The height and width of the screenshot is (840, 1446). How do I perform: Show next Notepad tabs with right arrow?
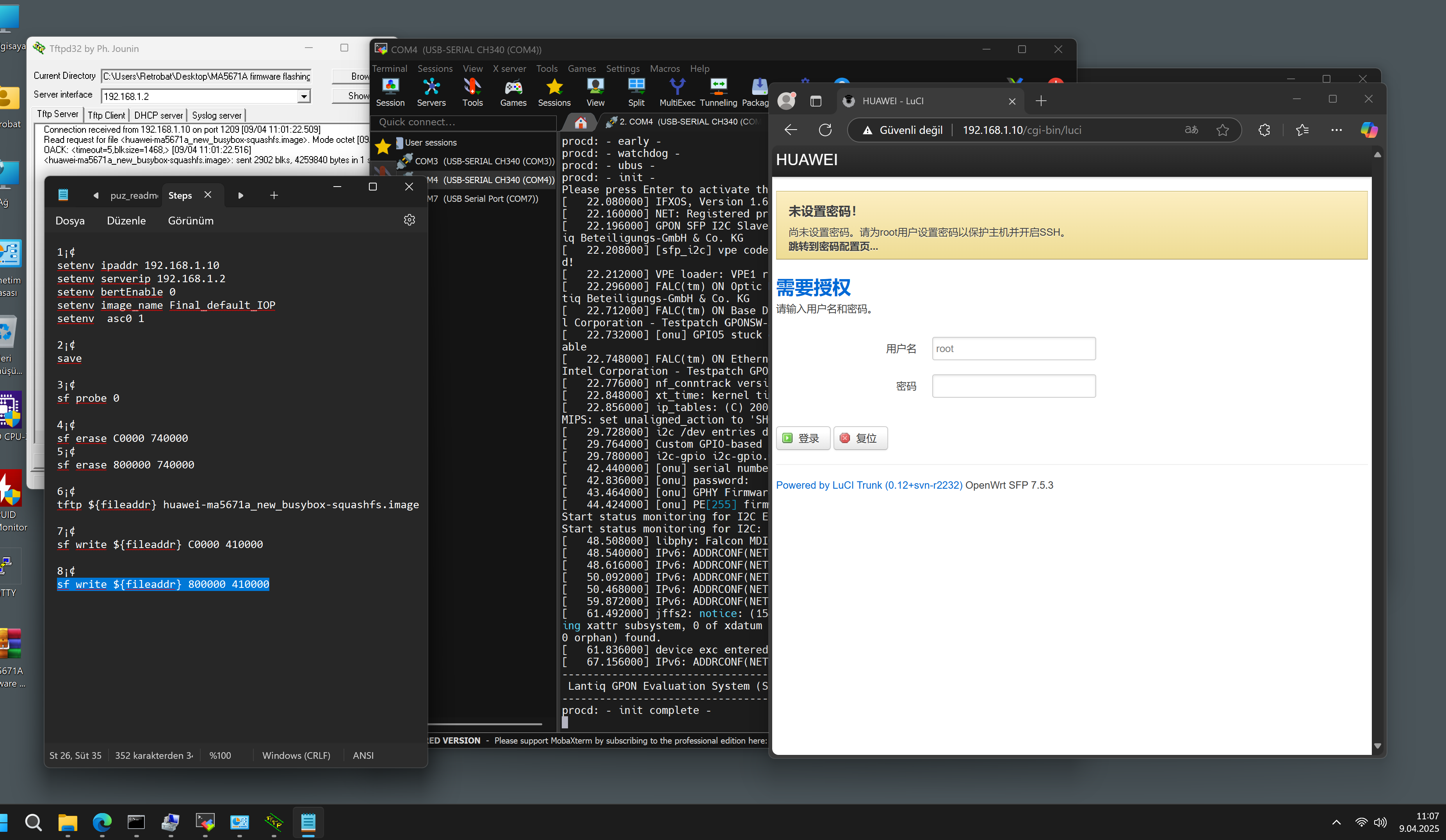[241, 195]
